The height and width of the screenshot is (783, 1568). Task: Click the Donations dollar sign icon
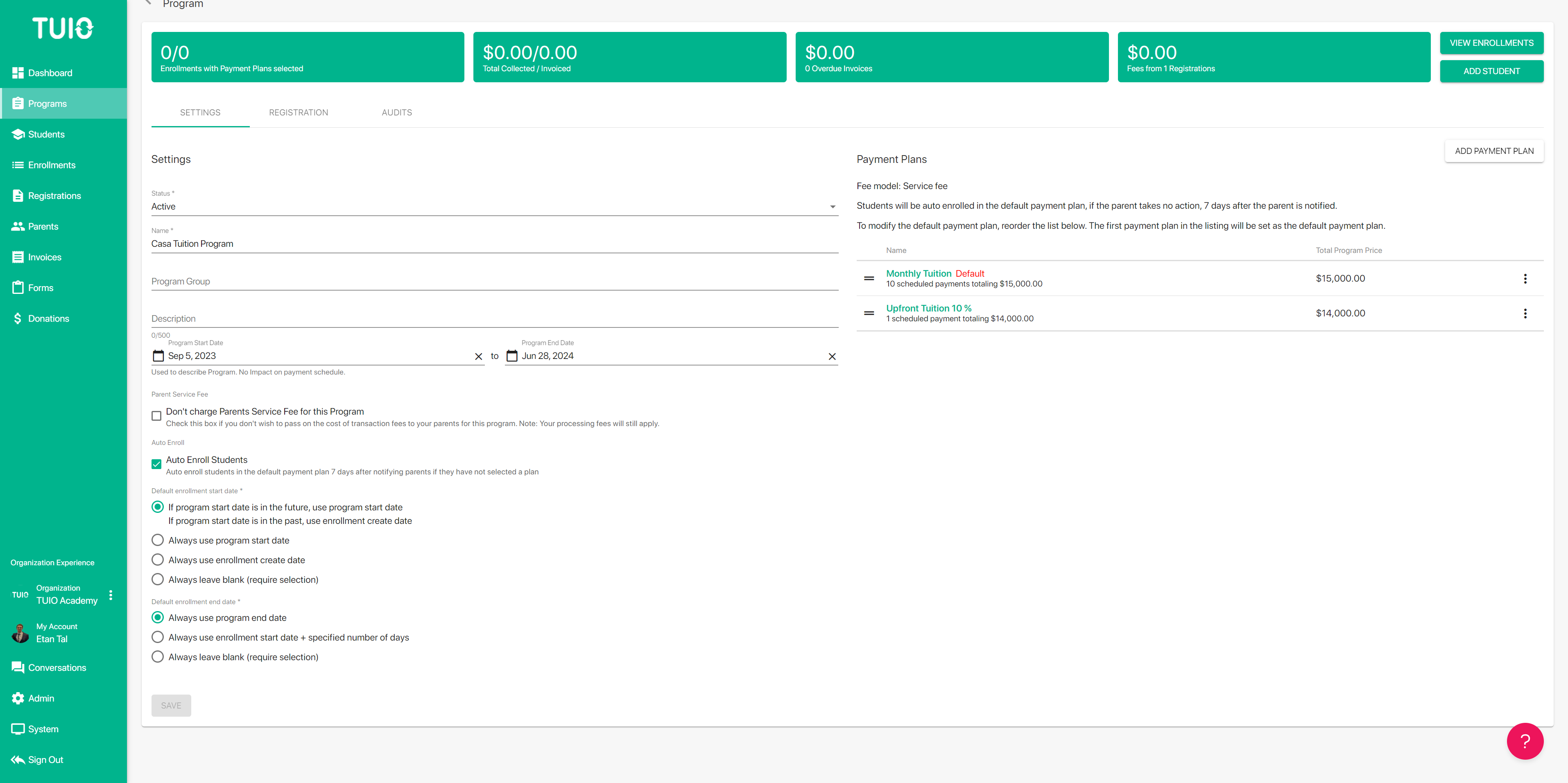[x=18, y=319]
